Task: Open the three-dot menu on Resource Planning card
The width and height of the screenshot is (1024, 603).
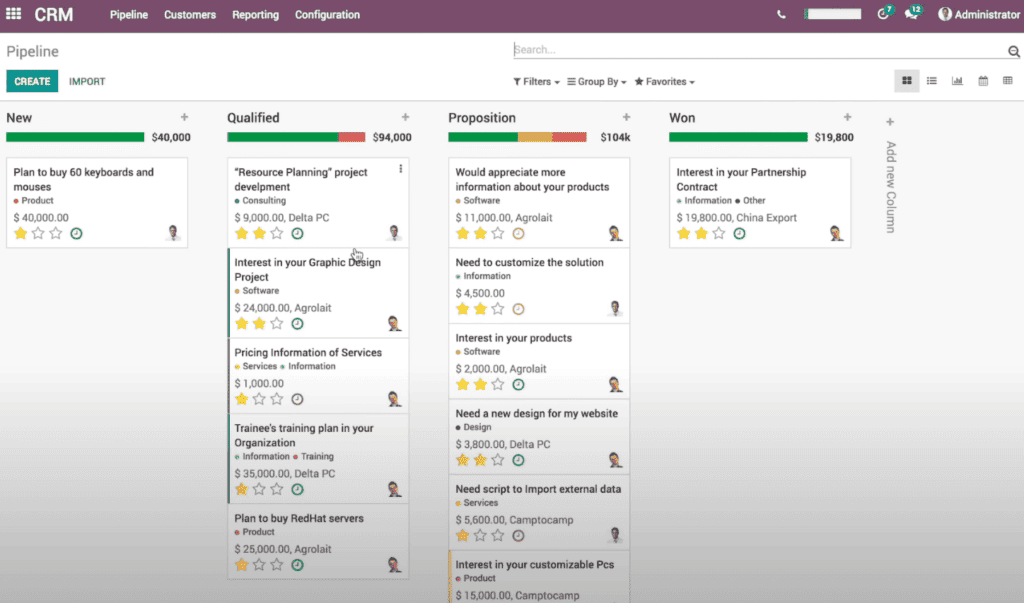Action: click(x=400, y=169)
